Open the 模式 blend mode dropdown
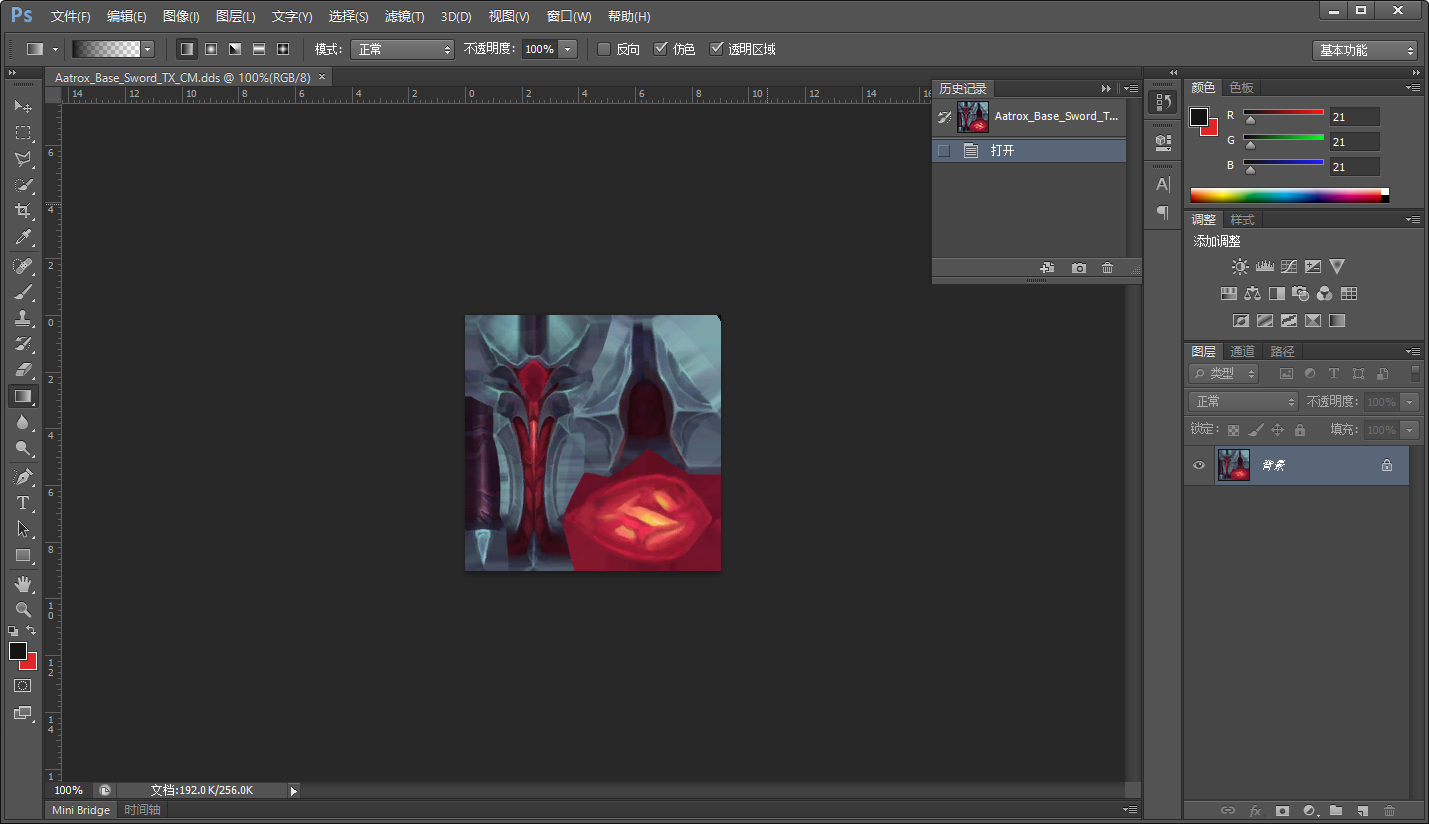Viewport: 1429px width, 824px height. pyautogui.click(x=402, y=49)
